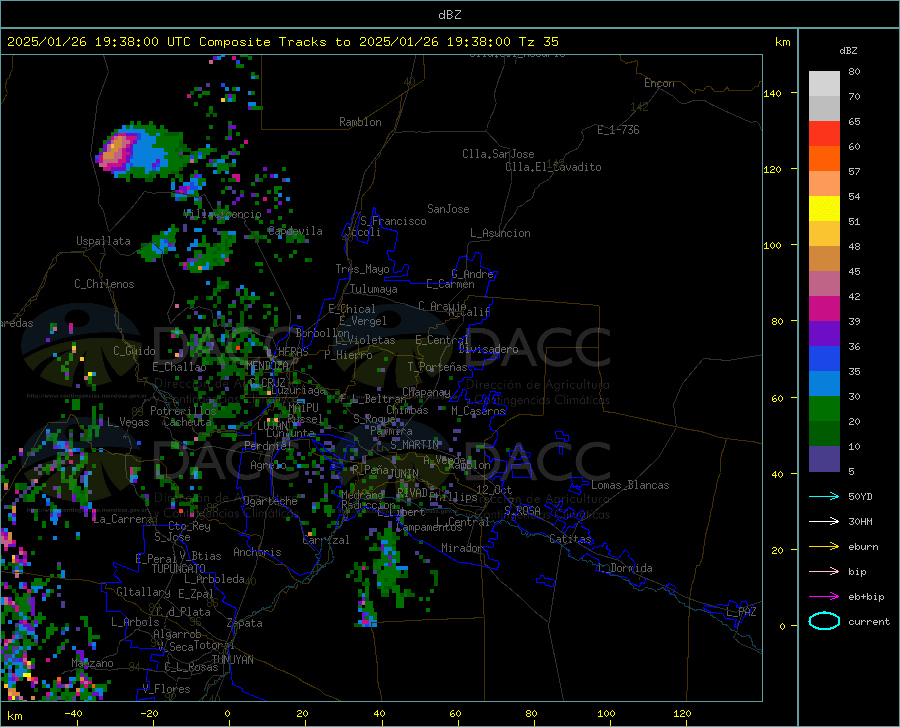900x727 pixels.
Task: Select the slate swatch between 10 and 5 dBZ
Action: (824, 459)
